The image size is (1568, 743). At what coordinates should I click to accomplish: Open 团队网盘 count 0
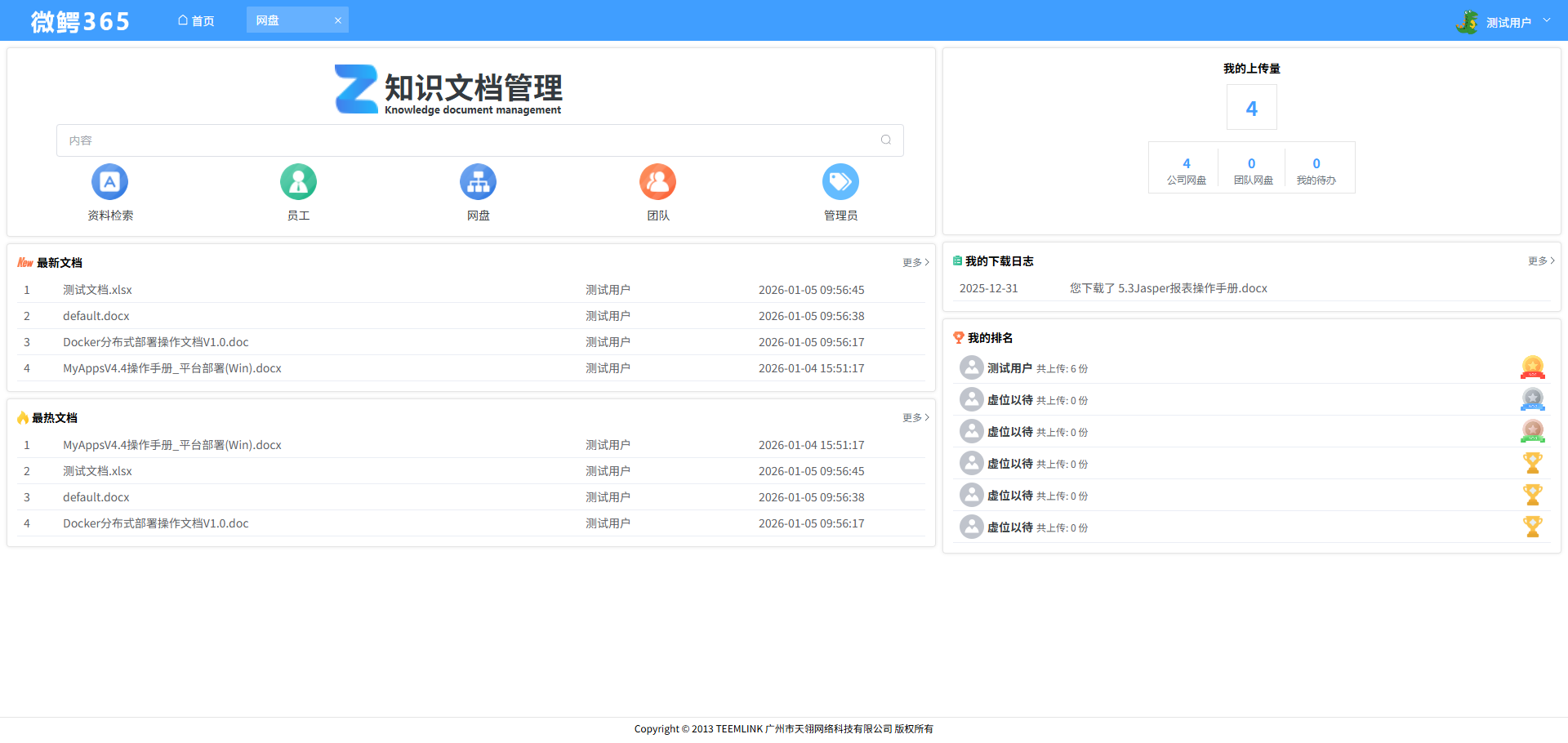(1252, 171)
